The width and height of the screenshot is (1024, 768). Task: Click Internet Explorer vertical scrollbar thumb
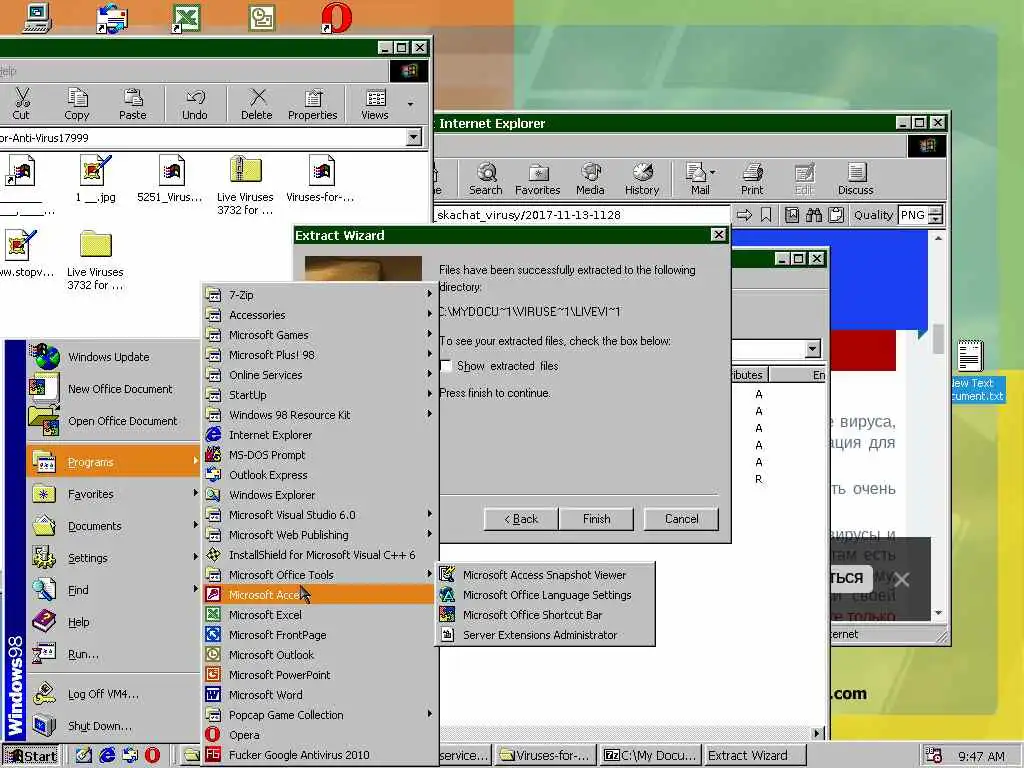(938, 338)
